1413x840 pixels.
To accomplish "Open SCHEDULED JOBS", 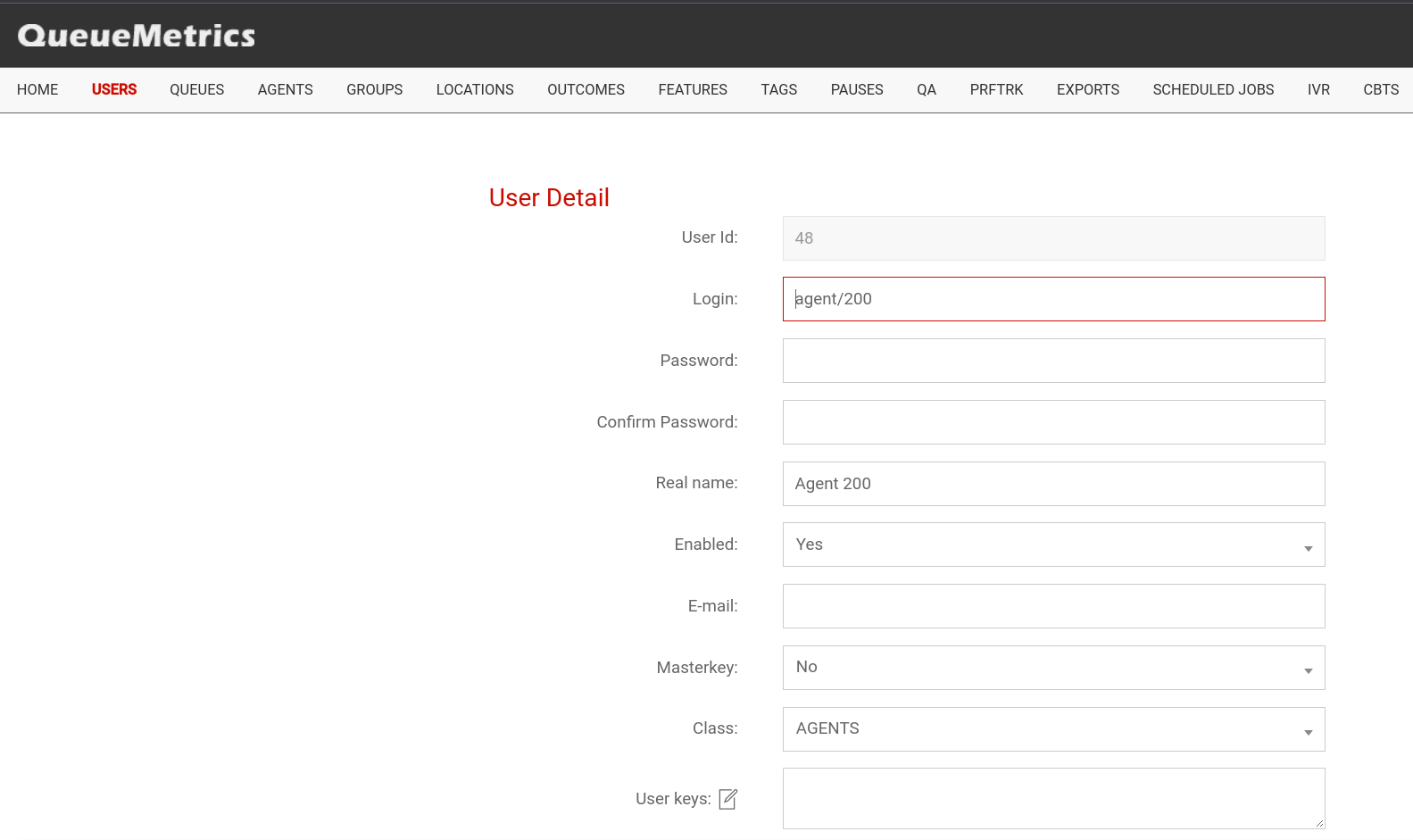I will [x=1214, y=89].
